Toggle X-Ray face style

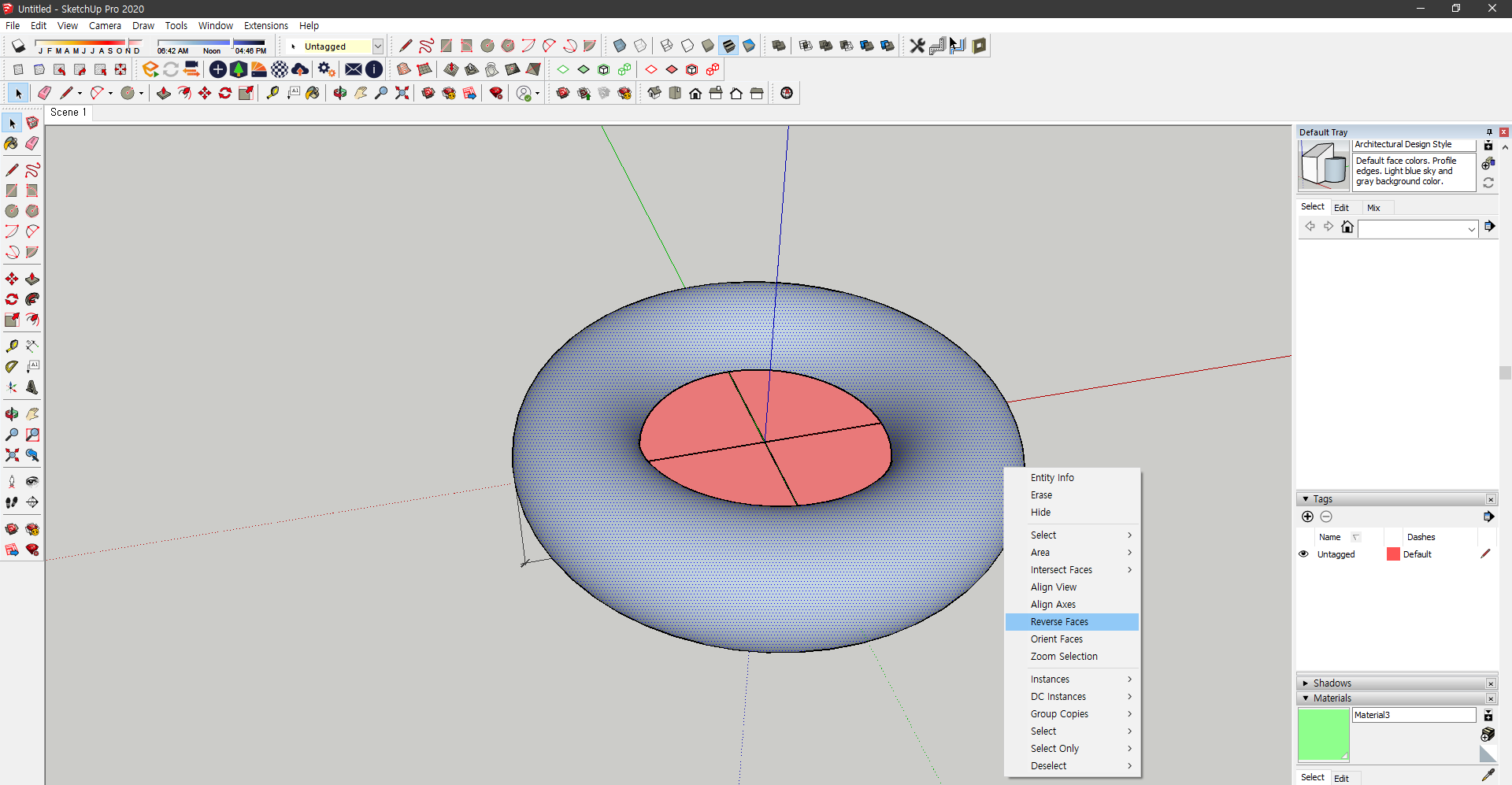click(x=620, y=46)
